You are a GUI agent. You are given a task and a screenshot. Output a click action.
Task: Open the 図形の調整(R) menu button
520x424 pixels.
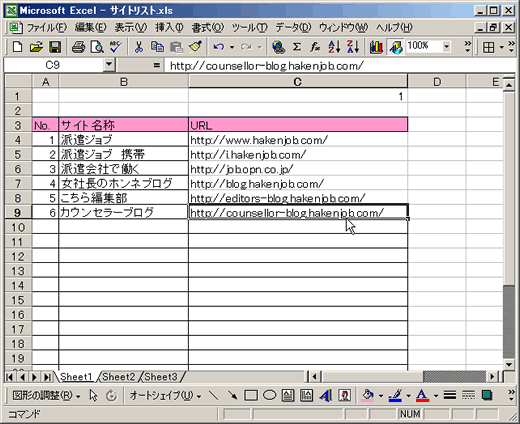(x=46, y=396)
